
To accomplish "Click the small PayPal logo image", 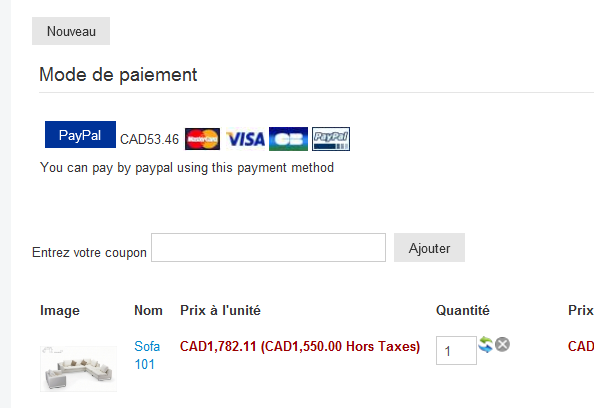I will pos(331,139).
